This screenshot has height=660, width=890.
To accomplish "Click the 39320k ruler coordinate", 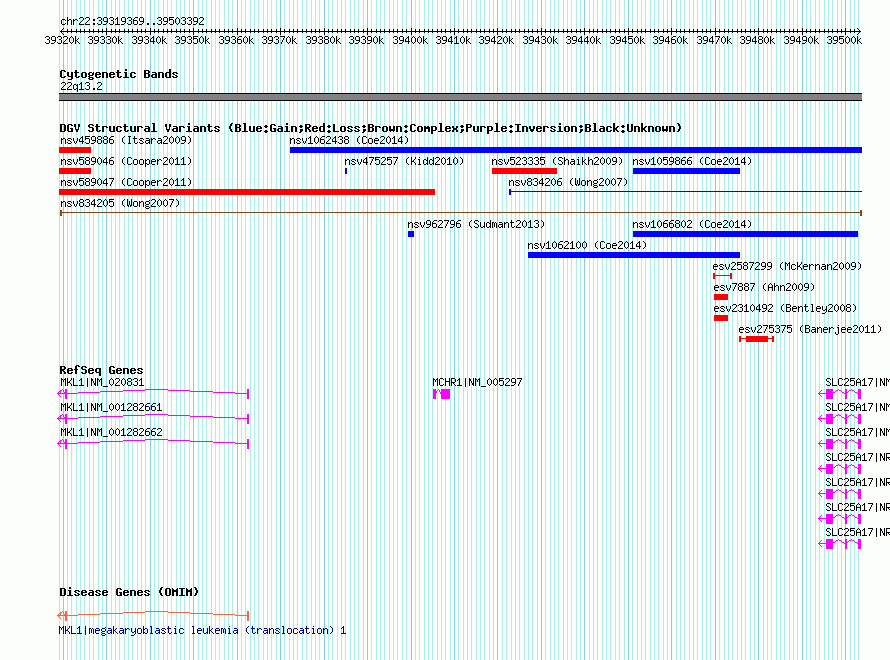I will pyautogui.click(x=62, y=40).
